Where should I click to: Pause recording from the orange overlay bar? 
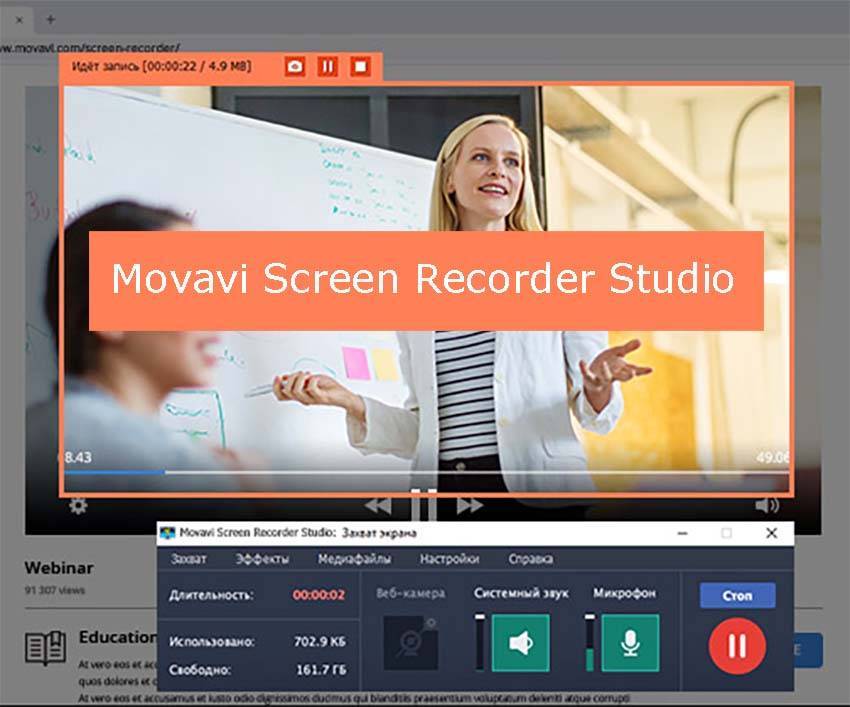pos(327,67)
